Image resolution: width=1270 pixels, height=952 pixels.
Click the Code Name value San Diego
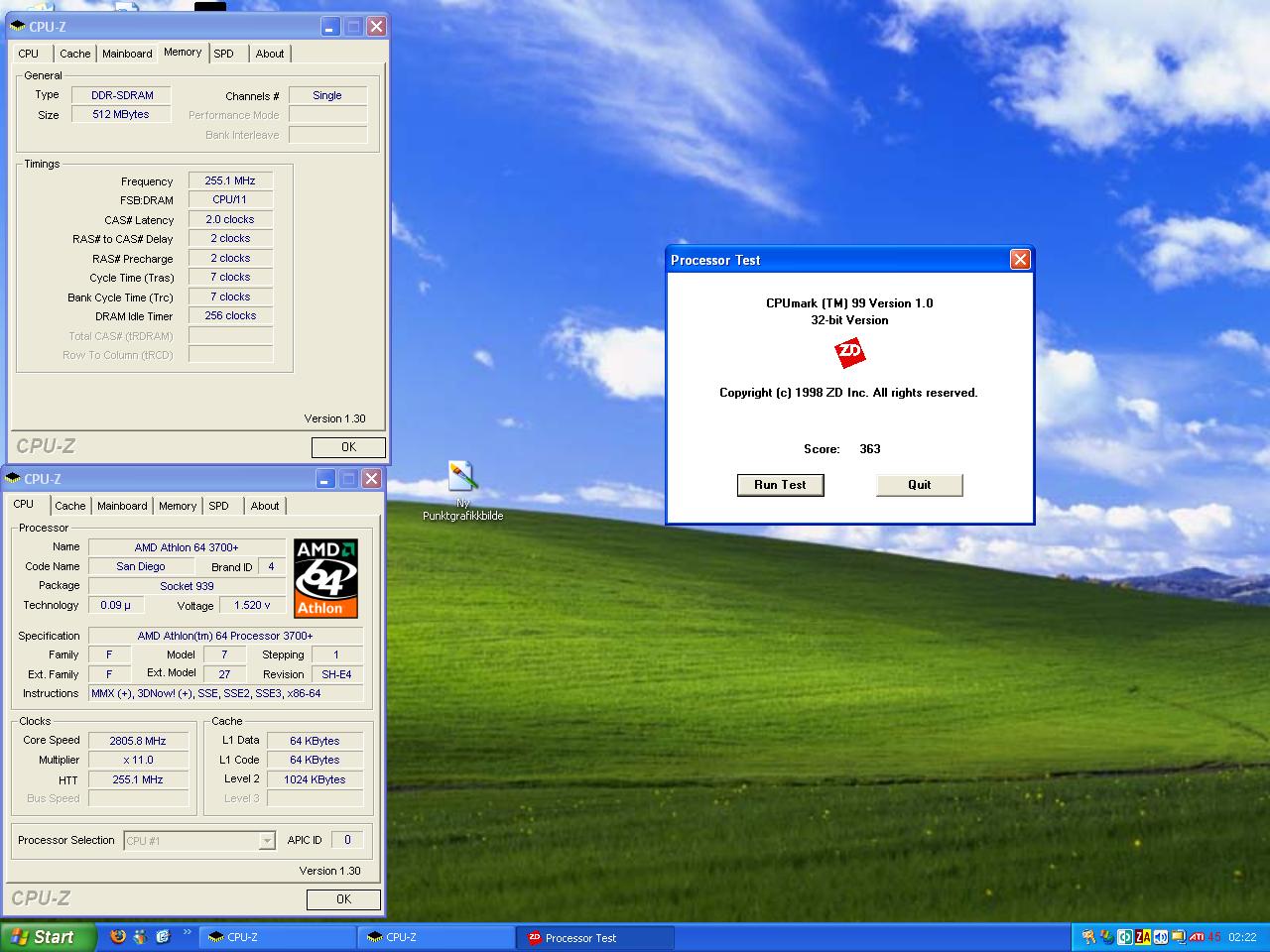141,566
